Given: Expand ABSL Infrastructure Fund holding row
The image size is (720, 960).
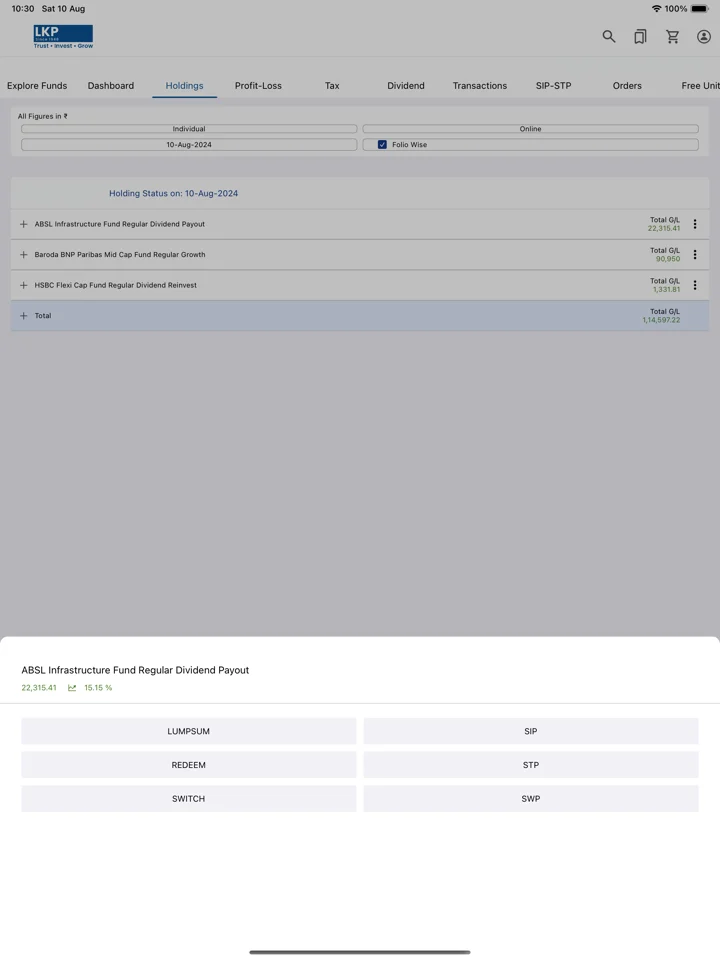Looking at the screenshot, I should (23, 224).
